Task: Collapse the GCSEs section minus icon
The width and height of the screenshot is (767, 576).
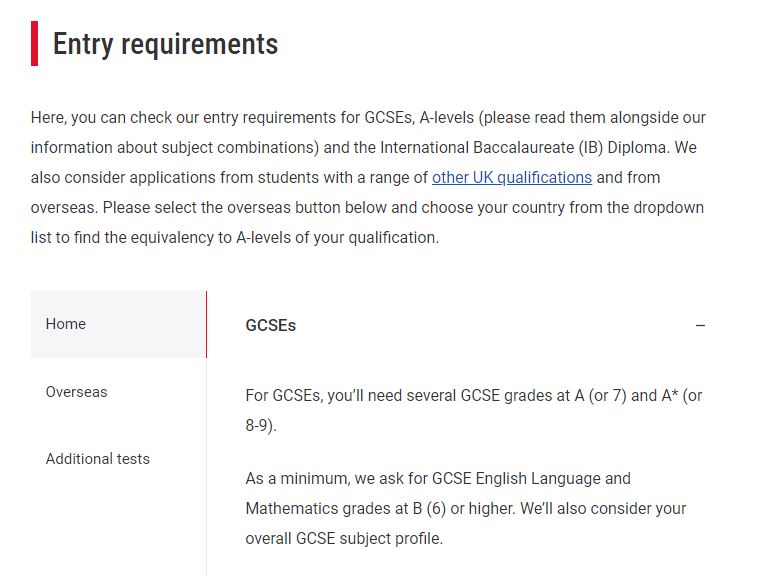Action: 700,326
